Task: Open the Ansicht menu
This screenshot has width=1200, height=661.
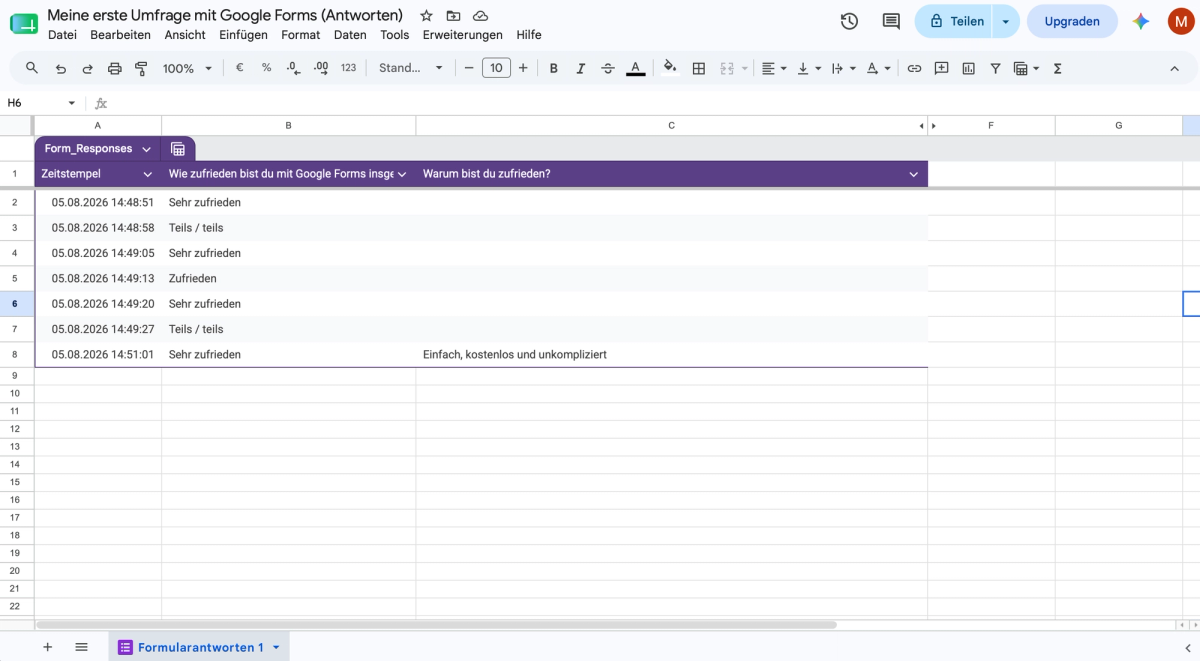Action: 185,35
